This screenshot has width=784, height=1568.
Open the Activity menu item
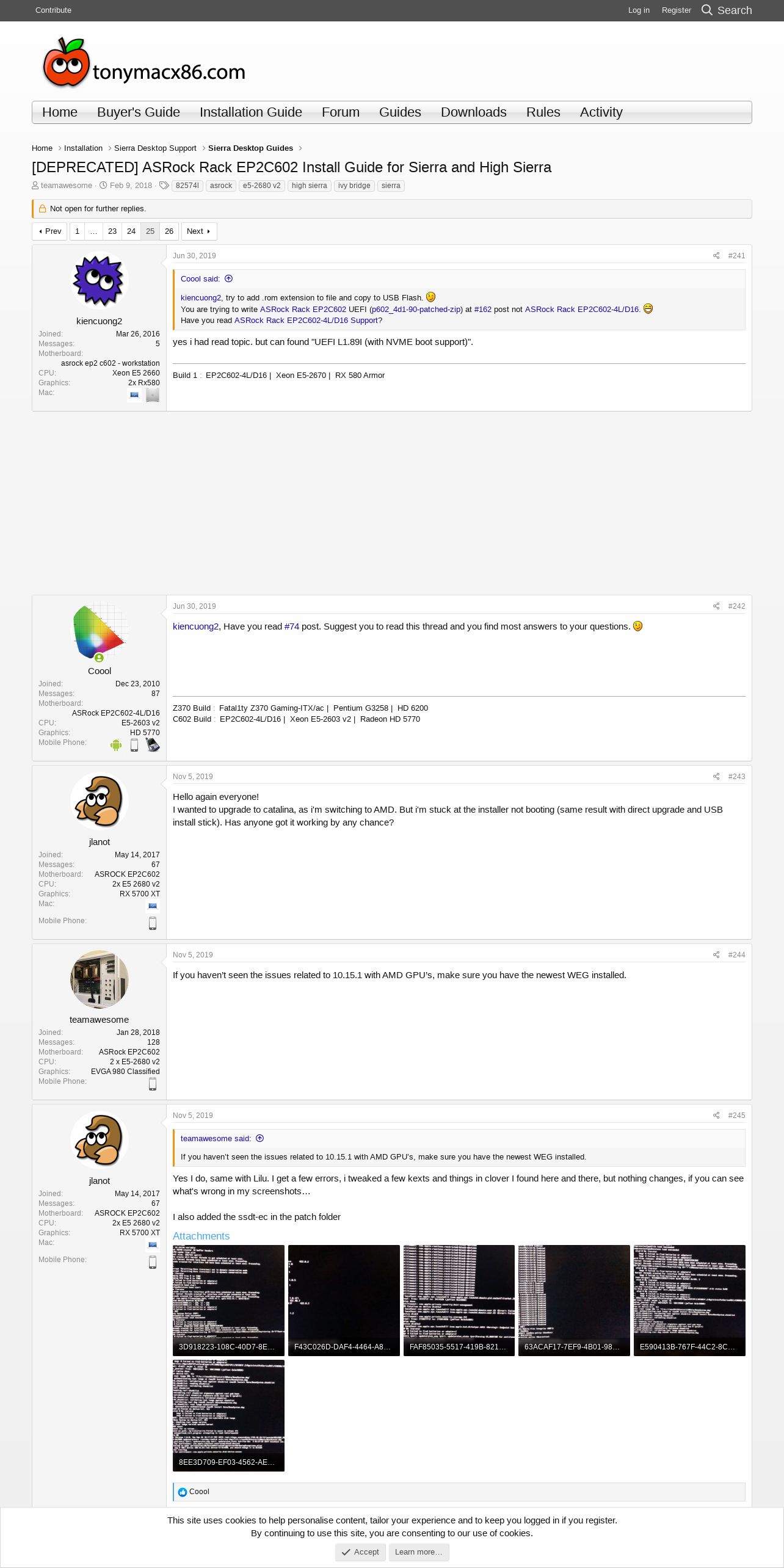click(601, 112)
